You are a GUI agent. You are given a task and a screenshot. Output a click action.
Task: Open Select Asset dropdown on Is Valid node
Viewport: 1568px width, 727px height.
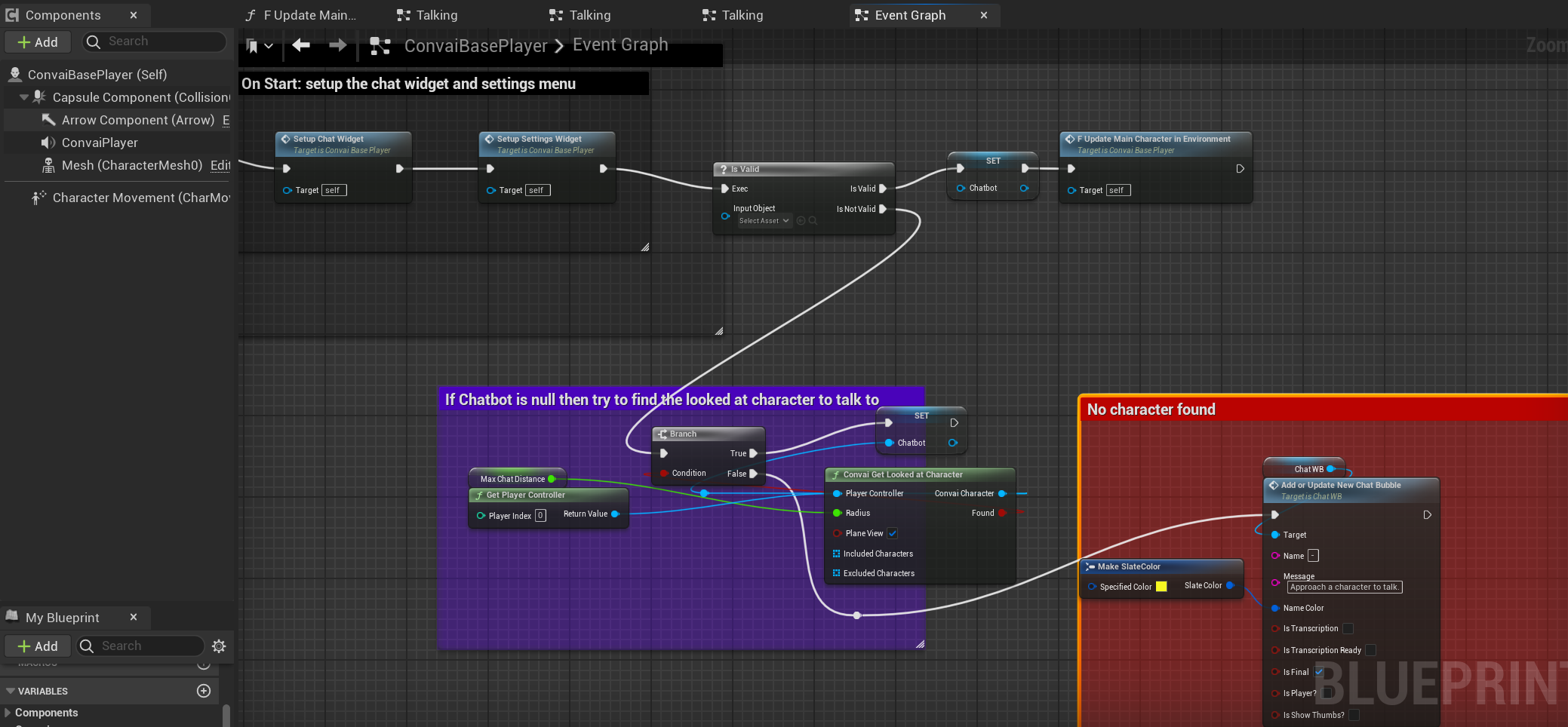point(764,221)
